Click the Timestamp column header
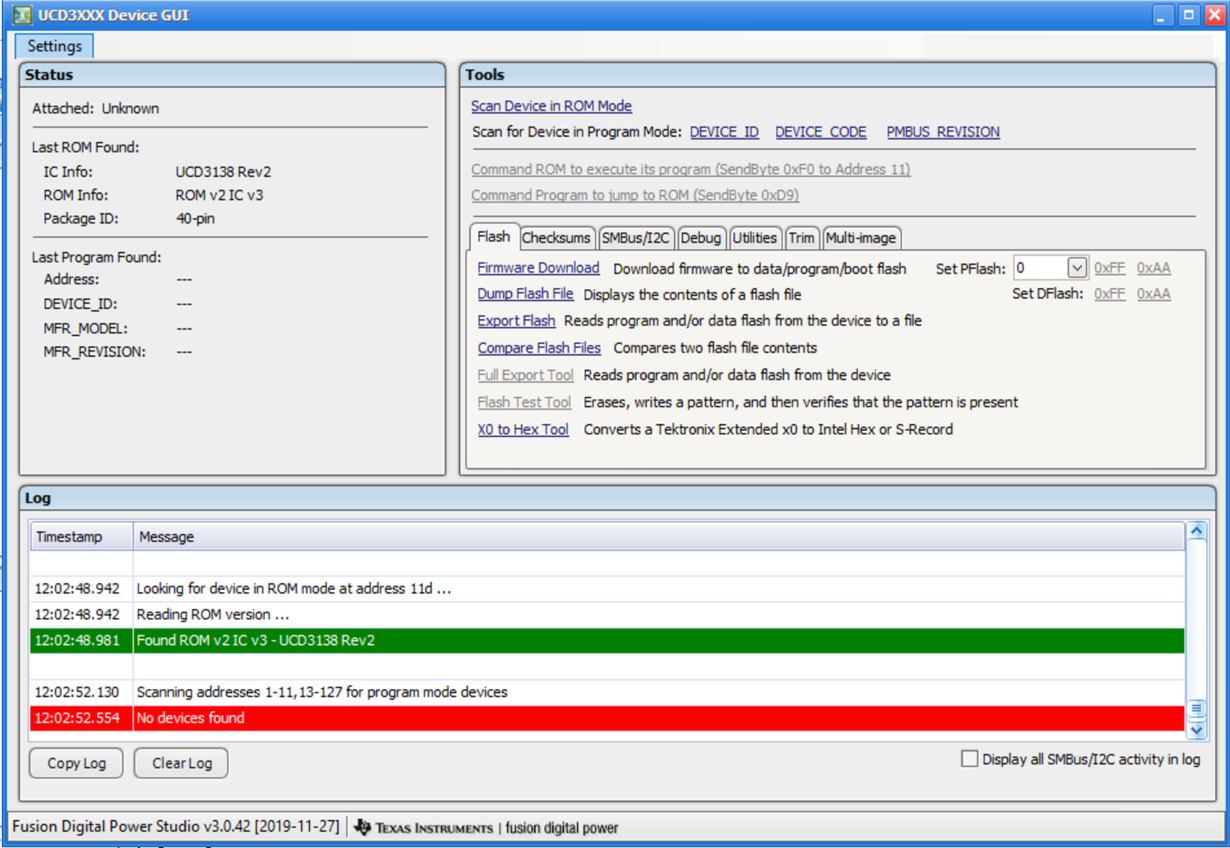 pos(82,537)
